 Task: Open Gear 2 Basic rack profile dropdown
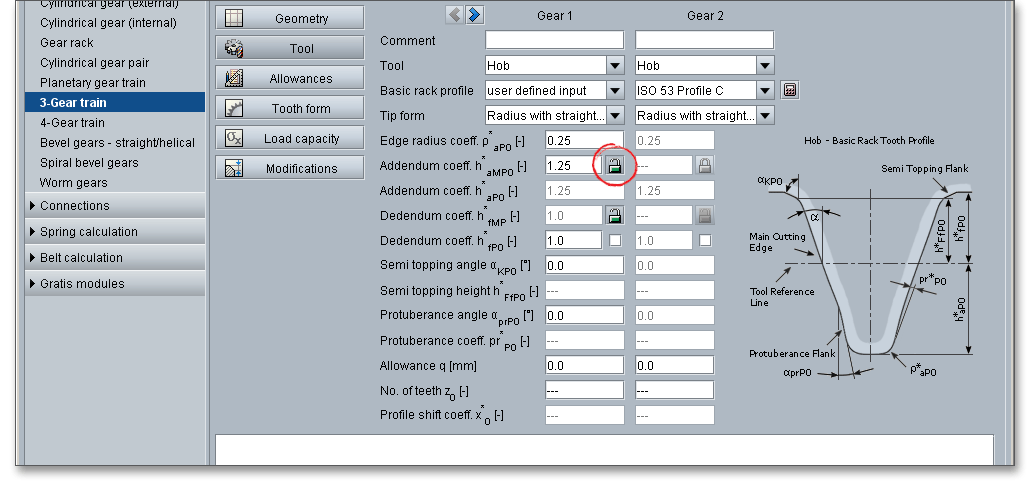pos(765,90)
